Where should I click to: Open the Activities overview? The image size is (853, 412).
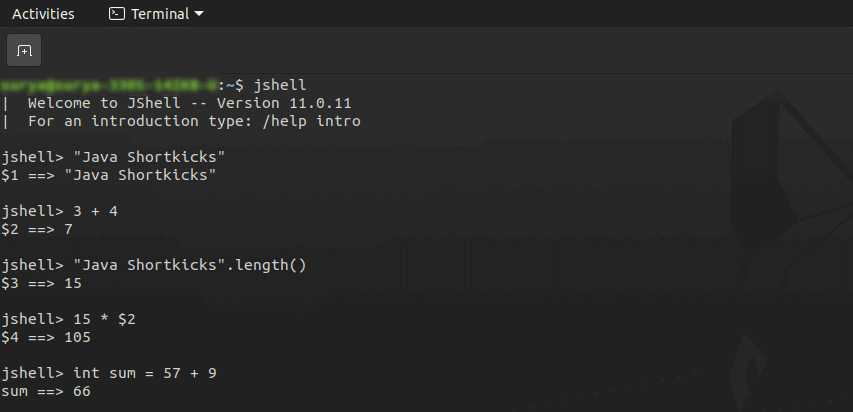(x=43, y=14)
